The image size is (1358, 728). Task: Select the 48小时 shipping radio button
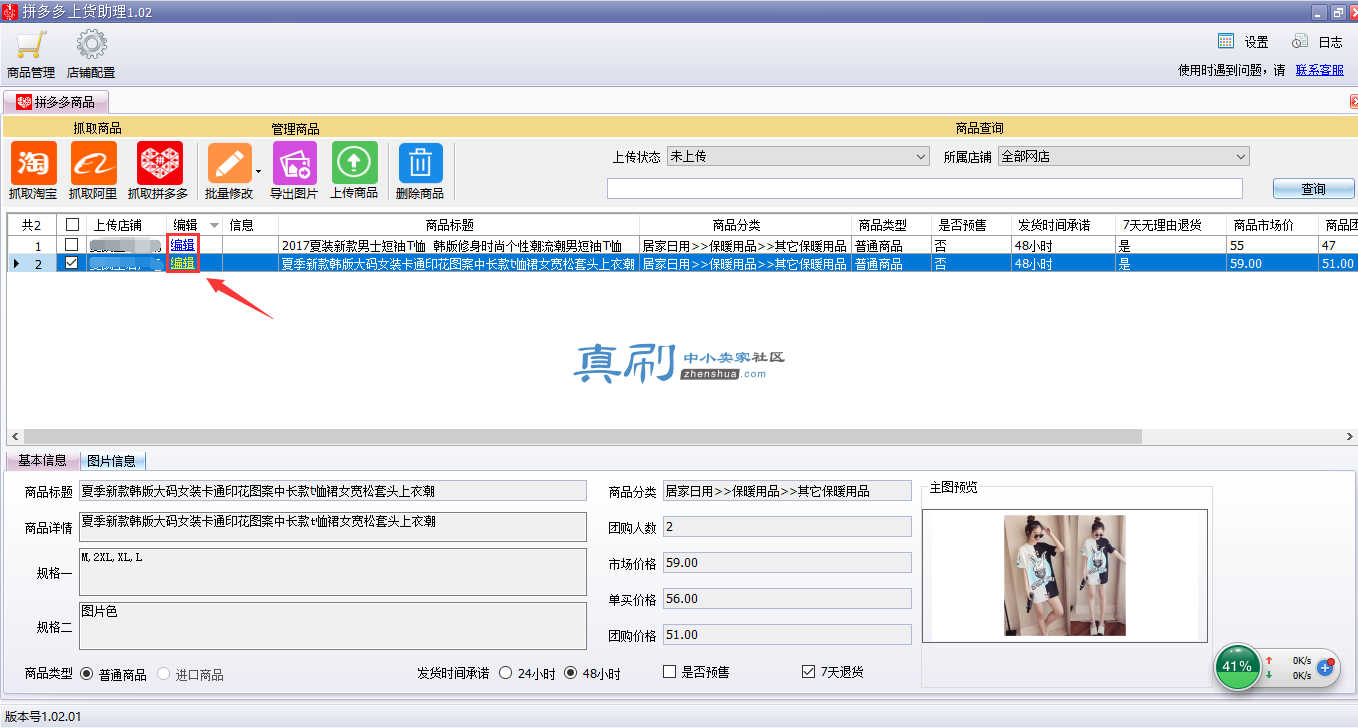(571, 673)
